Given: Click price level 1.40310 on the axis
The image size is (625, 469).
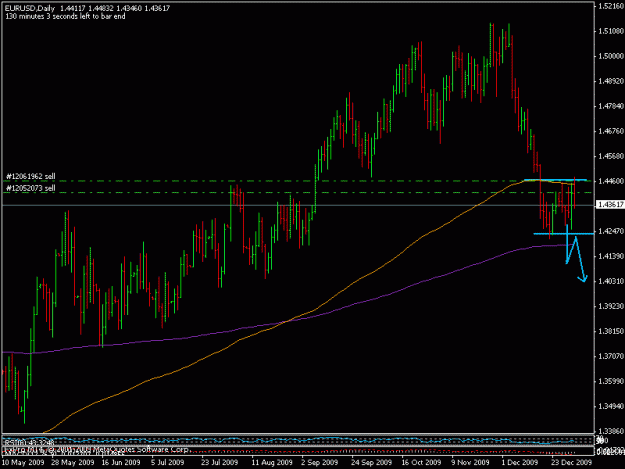Looking at the screenshot, I should coord(611,281).
